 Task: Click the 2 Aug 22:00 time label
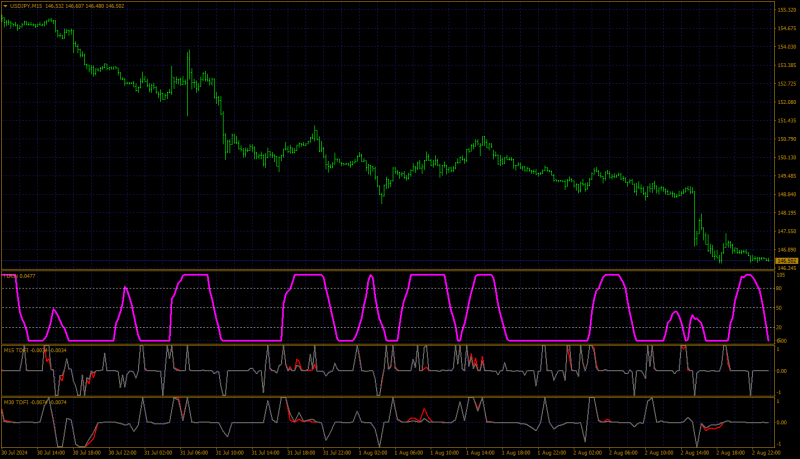pos(766,452)
